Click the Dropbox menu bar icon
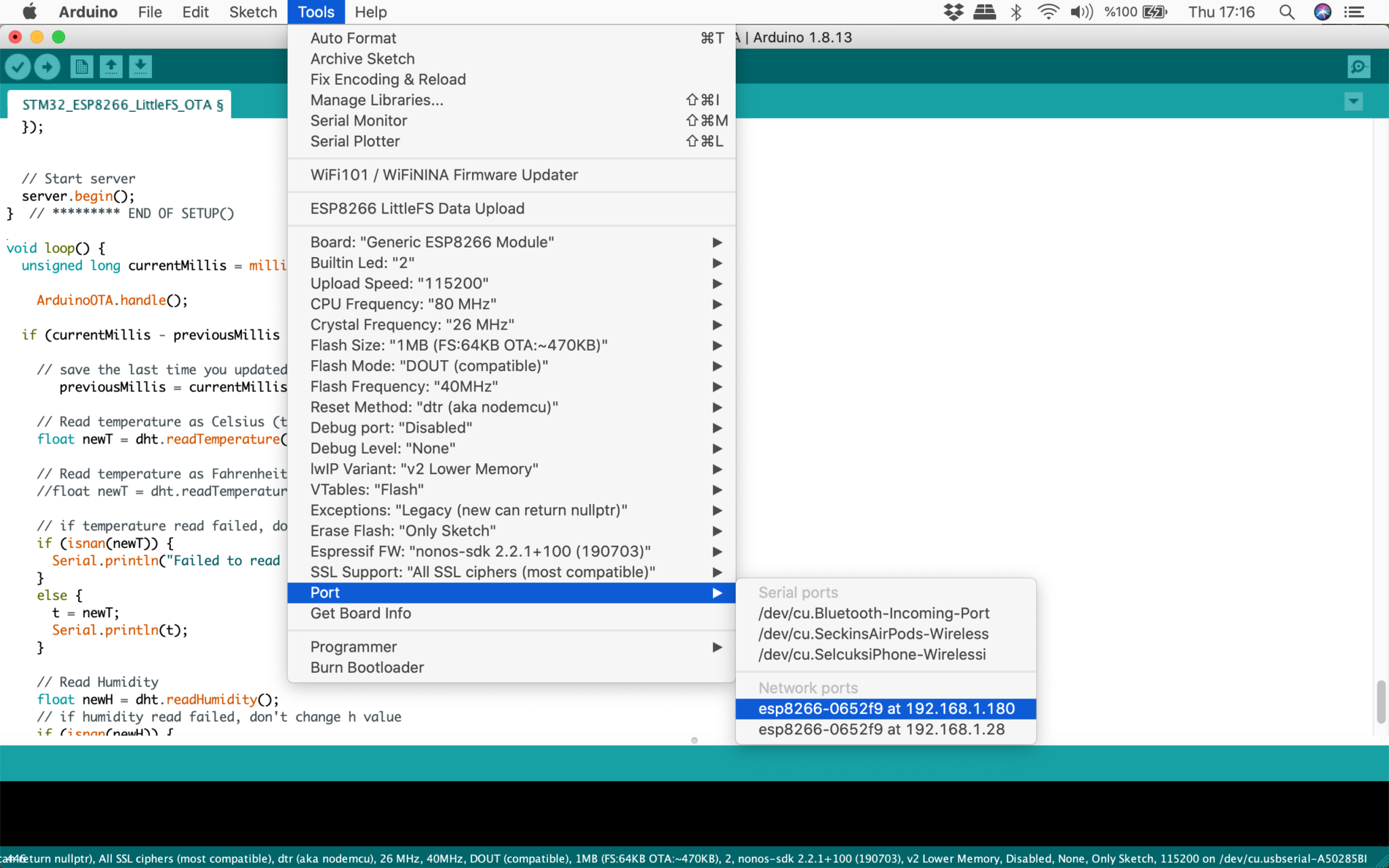The width and height of the screenshot is (1389, 868). pyautogui.click(x=954, y=12)
